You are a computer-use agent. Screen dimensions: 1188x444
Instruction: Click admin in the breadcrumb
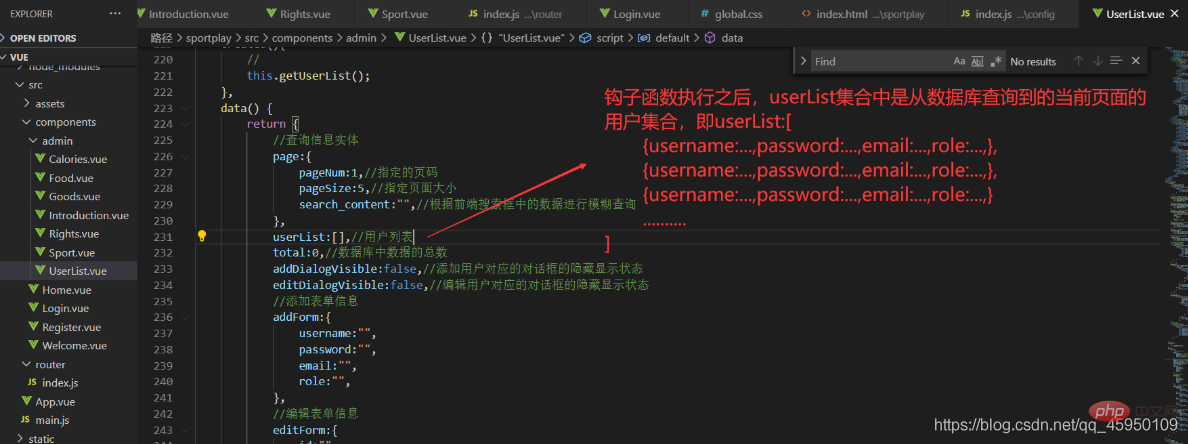[x=361, y=38]
